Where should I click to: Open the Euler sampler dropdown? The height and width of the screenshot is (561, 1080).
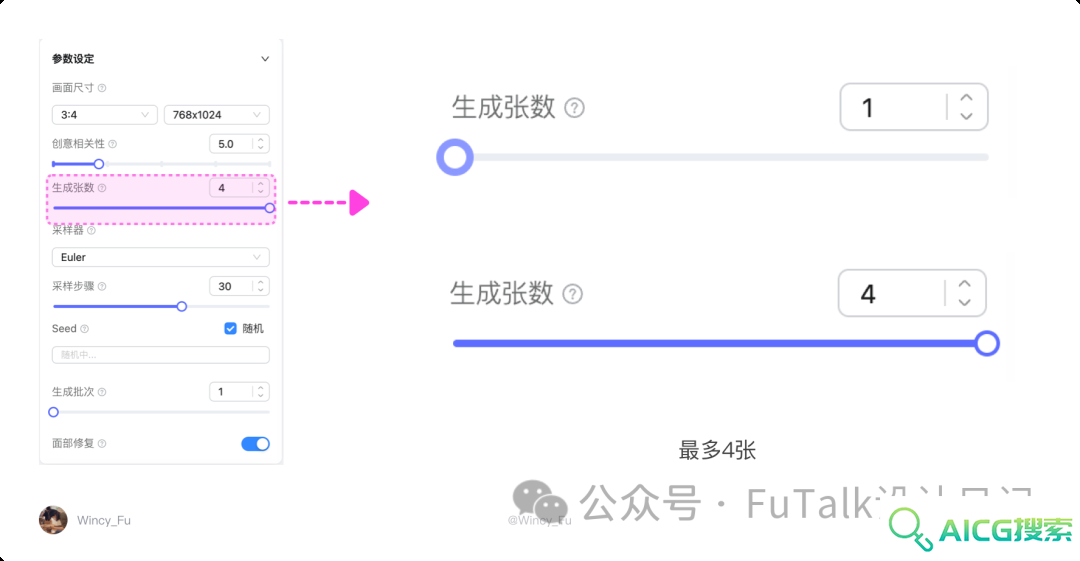click(160, 257)
